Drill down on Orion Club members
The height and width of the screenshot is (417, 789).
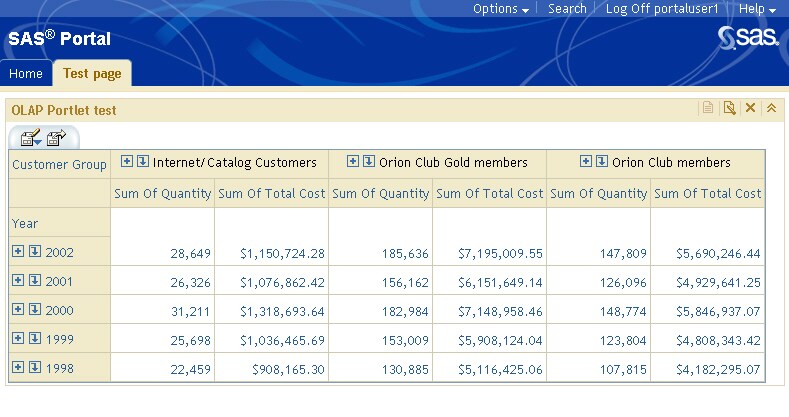coord(602,161)
